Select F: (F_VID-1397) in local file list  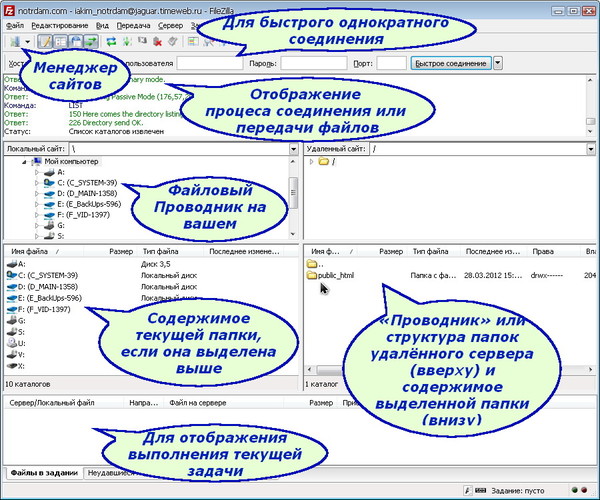(x=44, y=309)
